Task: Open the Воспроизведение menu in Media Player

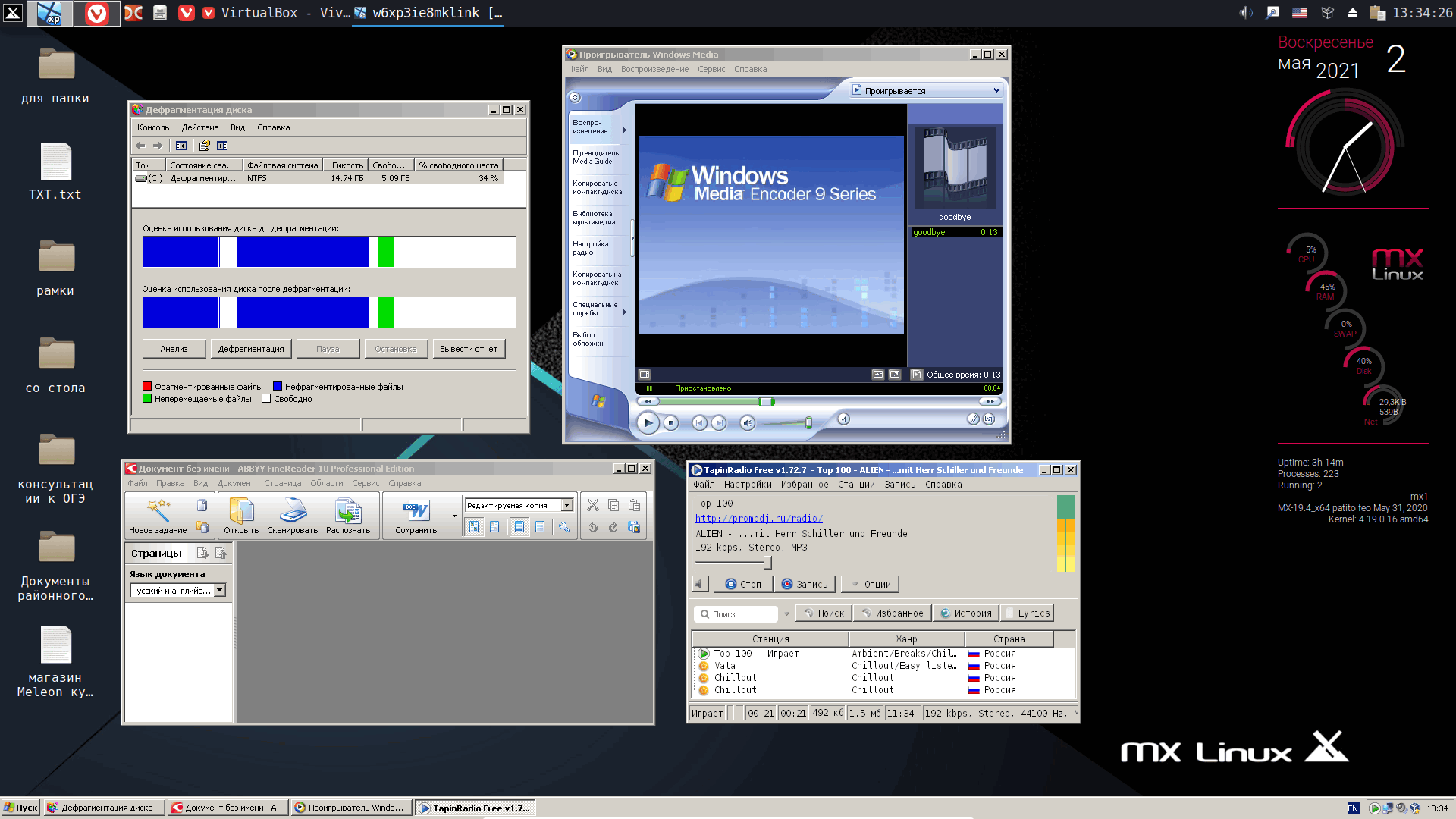Action: coord(655,69)
